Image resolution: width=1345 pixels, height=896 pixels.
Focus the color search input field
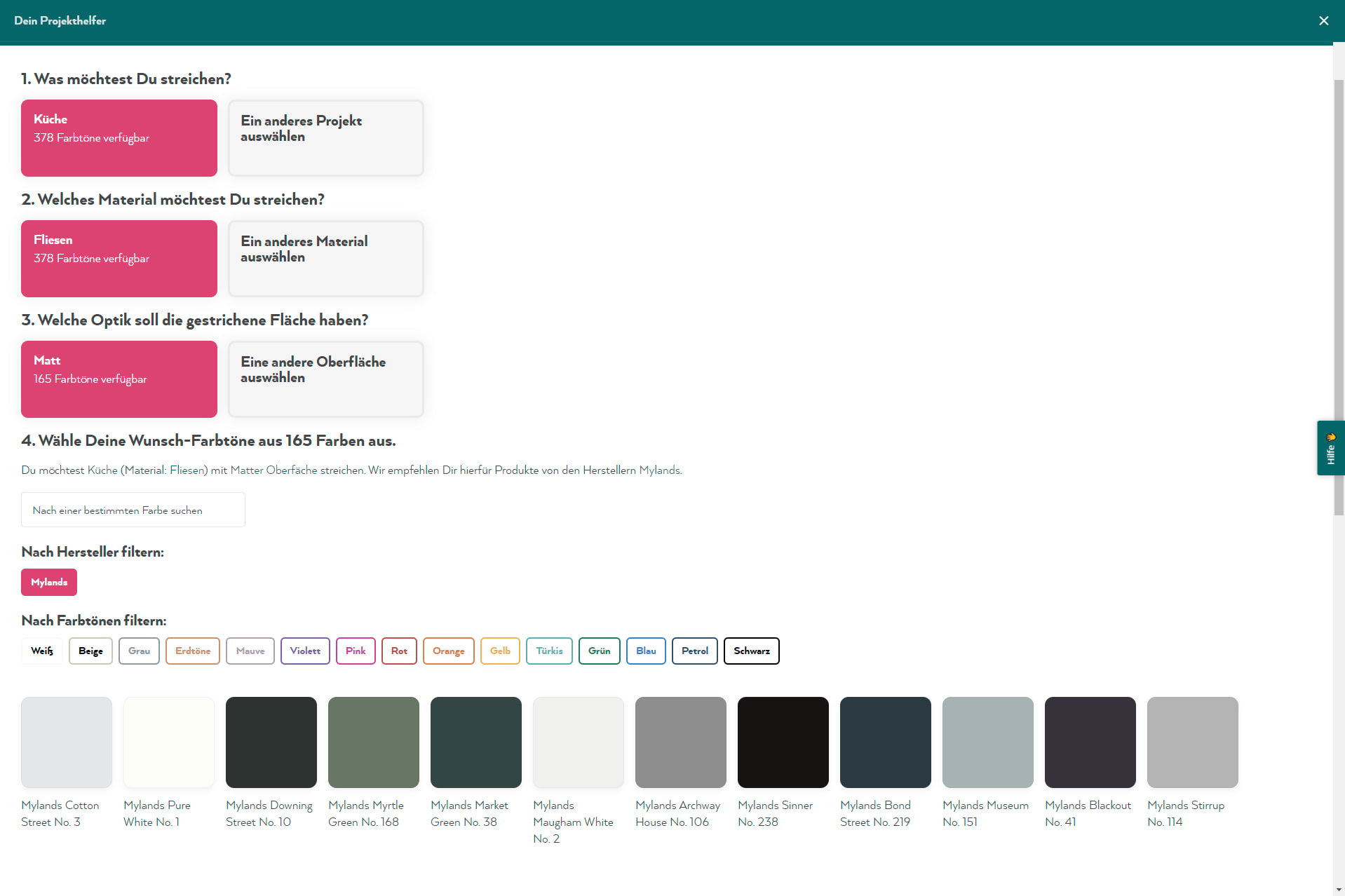click(x=133, y=510)
